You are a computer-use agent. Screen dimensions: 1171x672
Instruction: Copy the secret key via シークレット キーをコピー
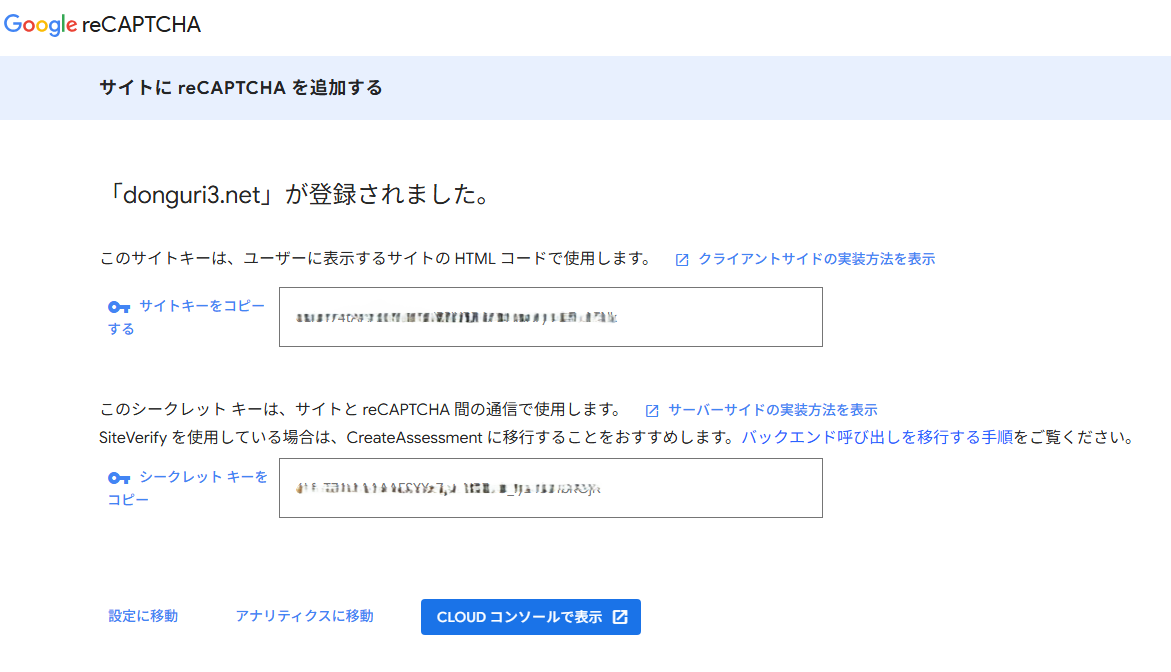187,488
